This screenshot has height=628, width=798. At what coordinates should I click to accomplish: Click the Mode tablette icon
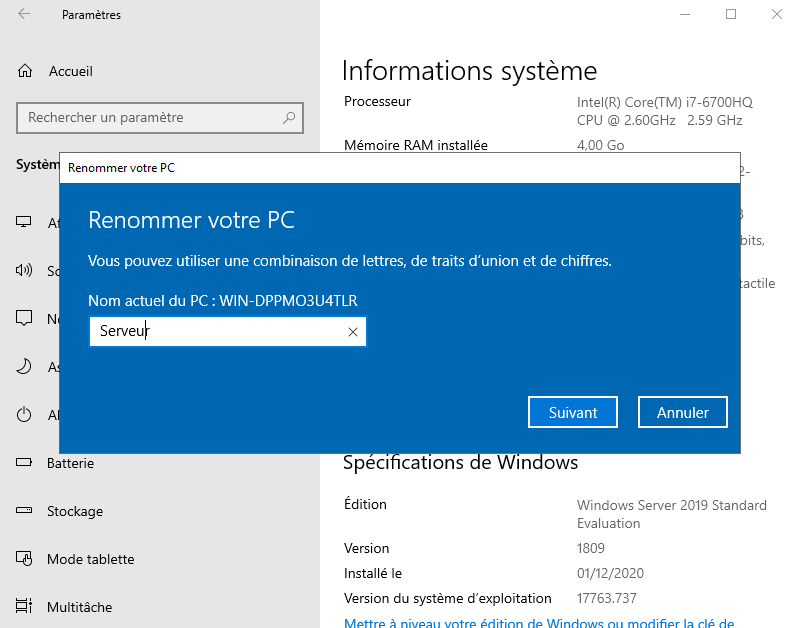24,558
